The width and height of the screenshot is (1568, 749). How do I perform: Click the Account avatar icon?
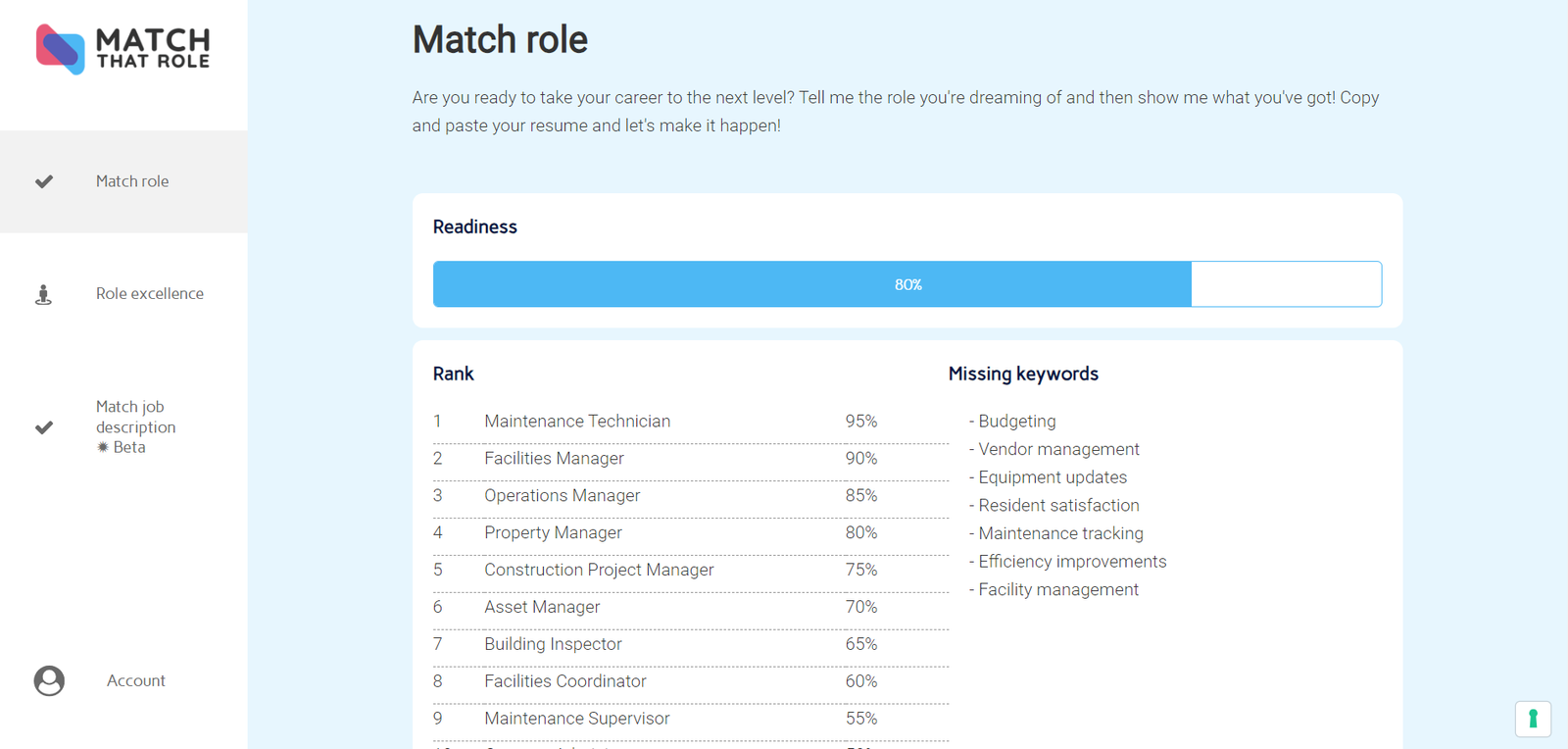click(x=49, y=680)
